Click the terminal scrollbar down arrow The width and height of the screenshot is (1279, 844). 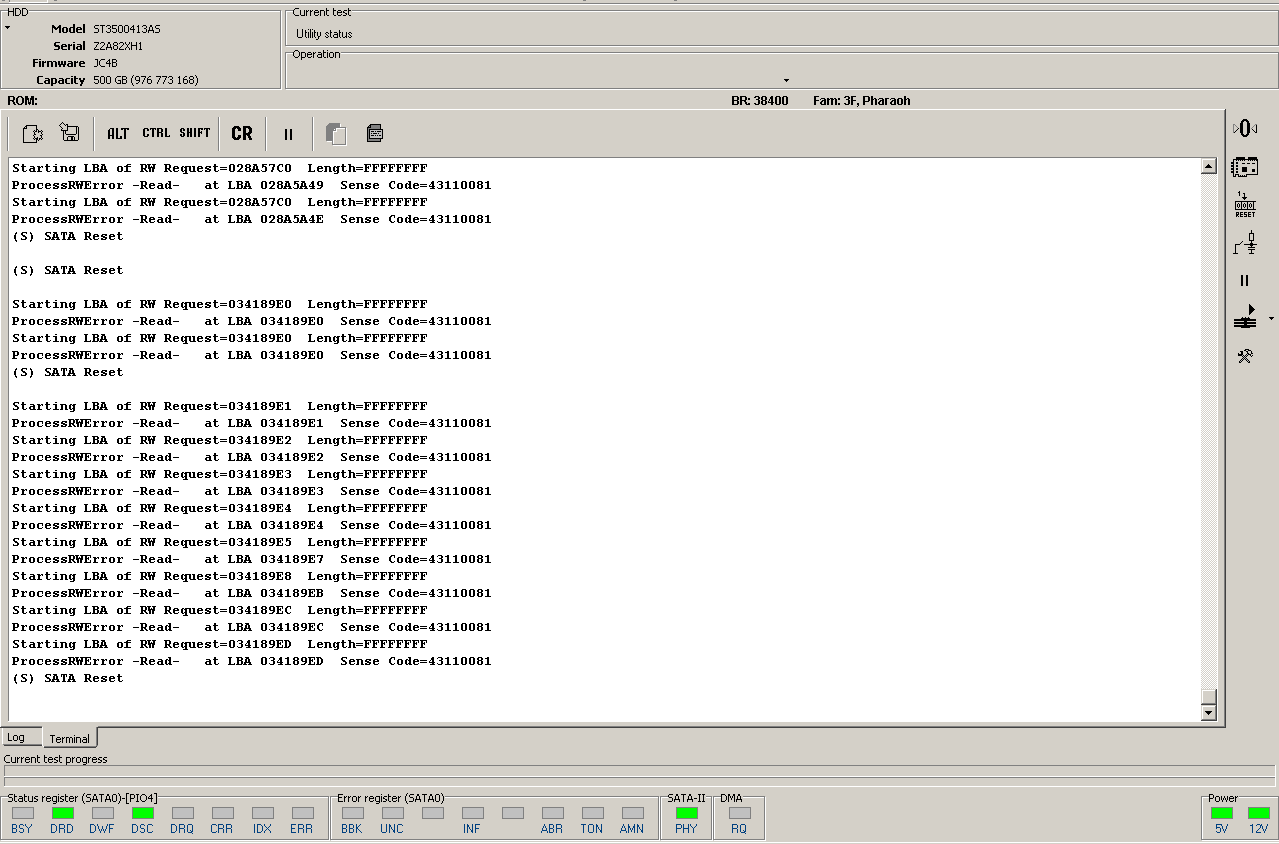pyautogui.click(x=1208, y=713)
